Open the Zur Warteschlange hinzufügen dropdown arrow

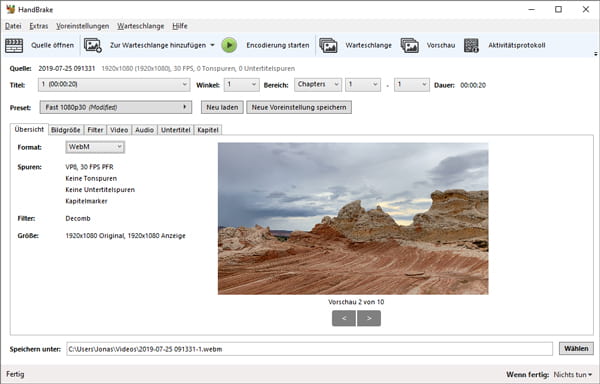point(212,45)
